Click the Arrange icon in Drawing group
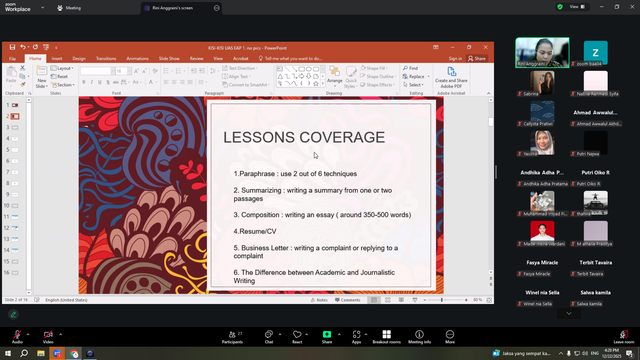Screen dimensions: 640x360 click(x=334, y=71)
